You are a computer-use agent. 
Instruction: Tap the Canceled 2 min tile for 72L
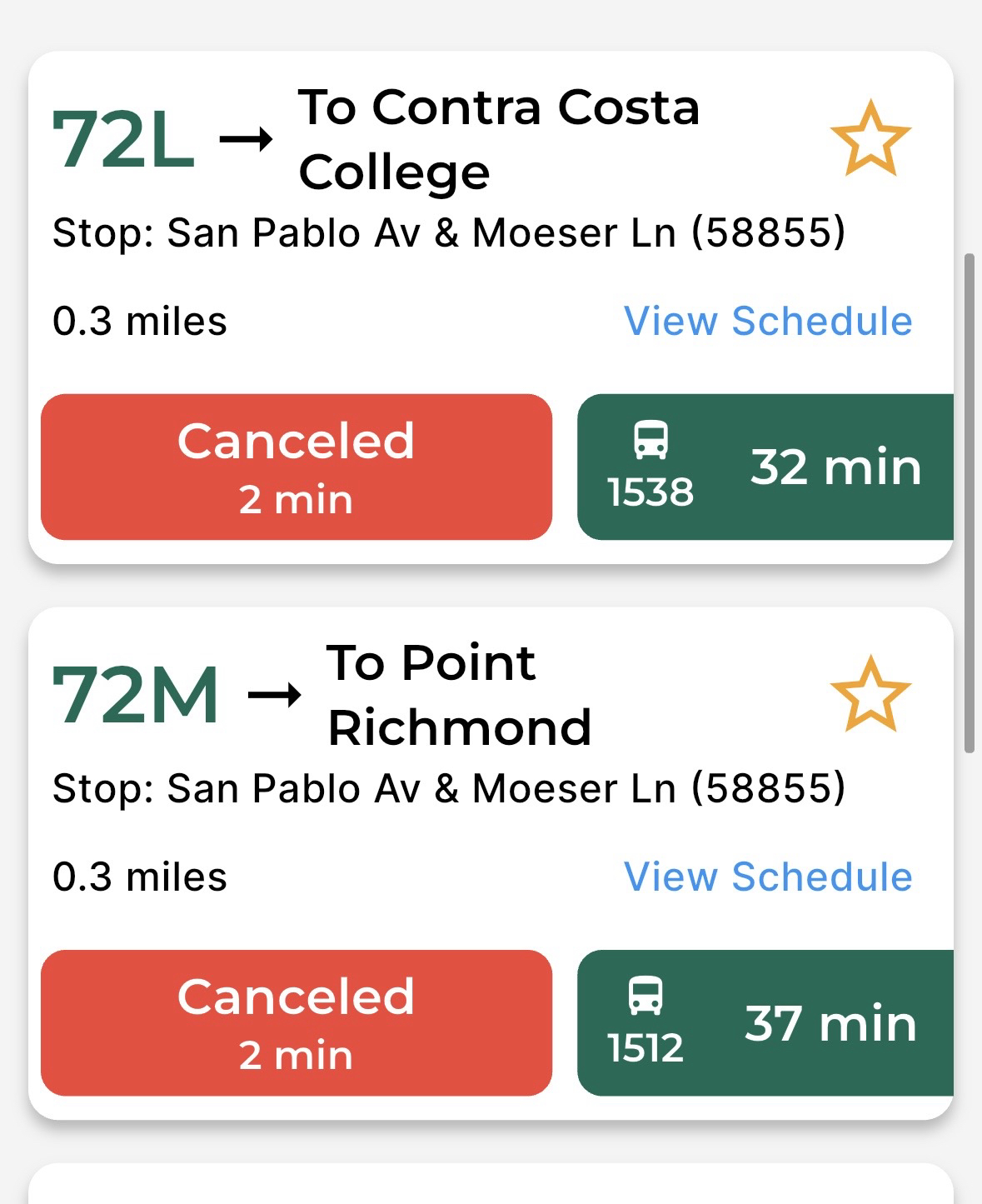pos(297,467)
